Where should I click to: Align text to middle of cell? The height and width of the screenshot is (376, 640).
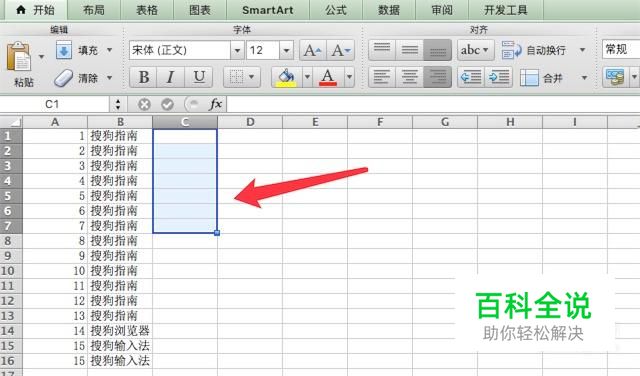point(410,50)
